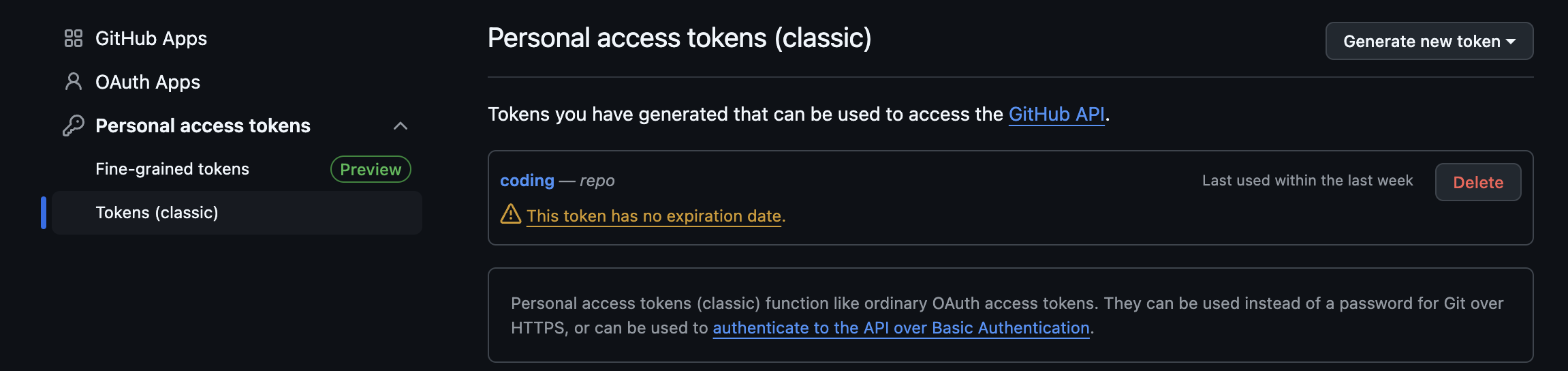Click the green Preview badge
Viewport: 1568px width, 371px height.
tap(371, 169)
